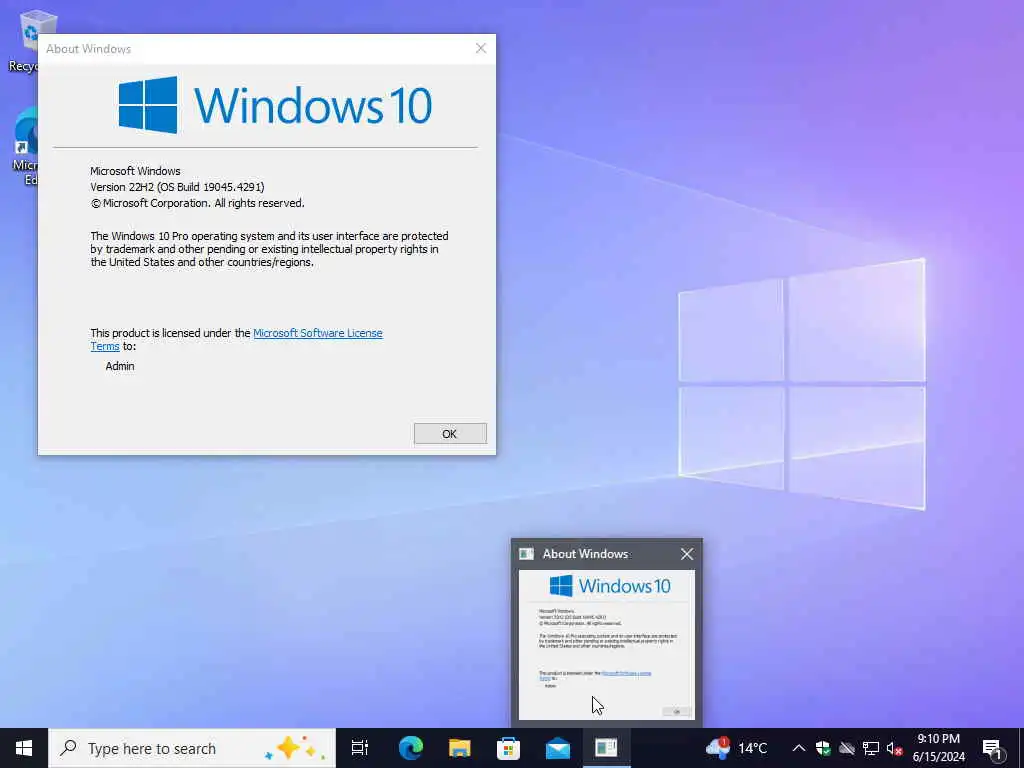Open the Mail app on the taskbar
Viewport: 1024px width, 768px height.
pos(558,748)
